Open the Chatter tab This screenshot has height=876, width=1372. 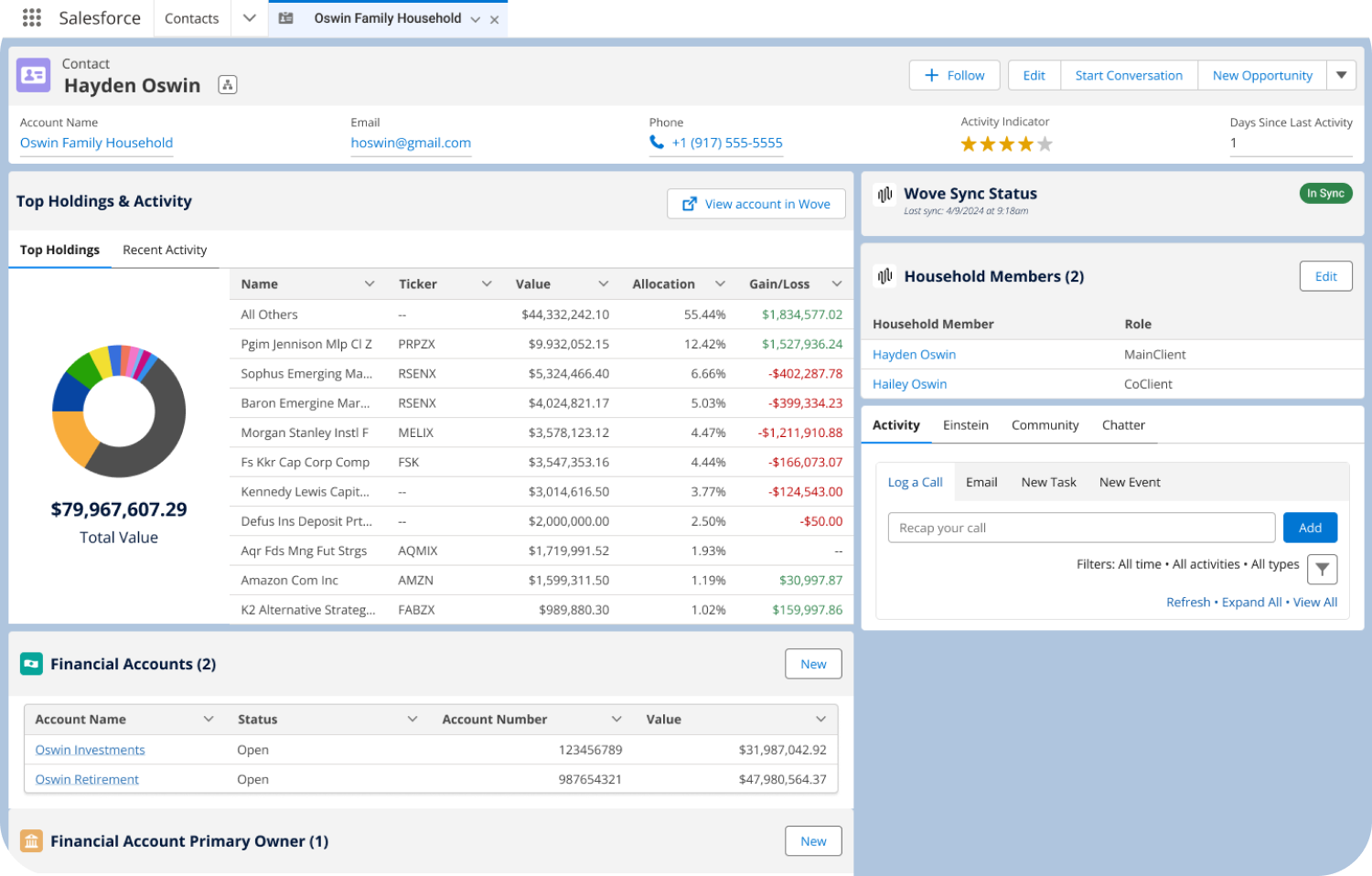coord(1123,425)
